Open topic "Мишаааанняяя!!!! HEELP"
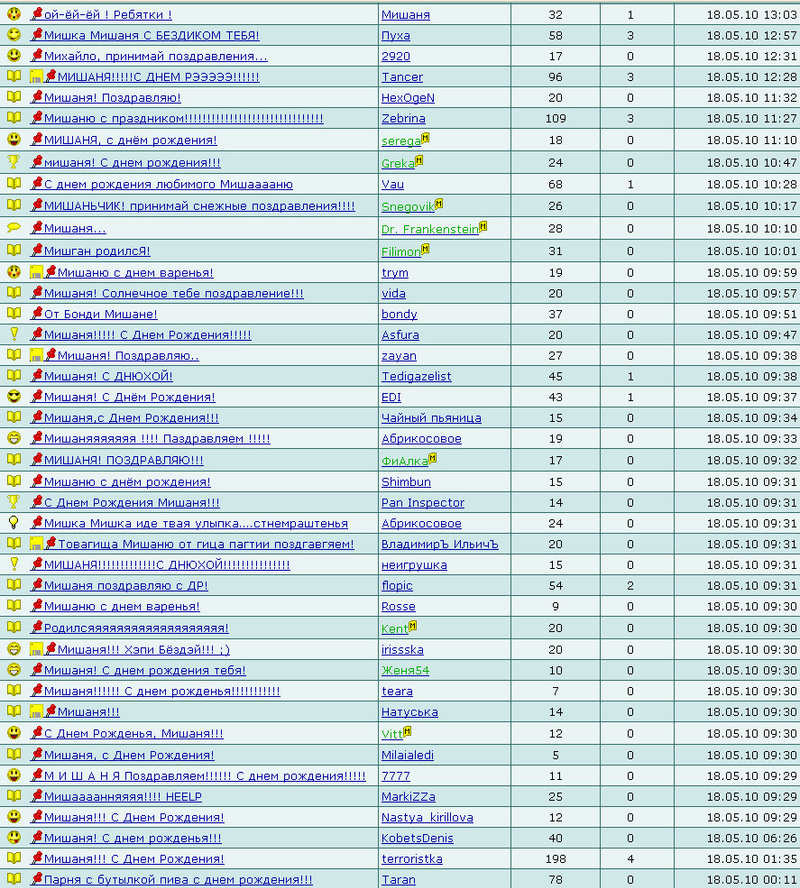 123,797
